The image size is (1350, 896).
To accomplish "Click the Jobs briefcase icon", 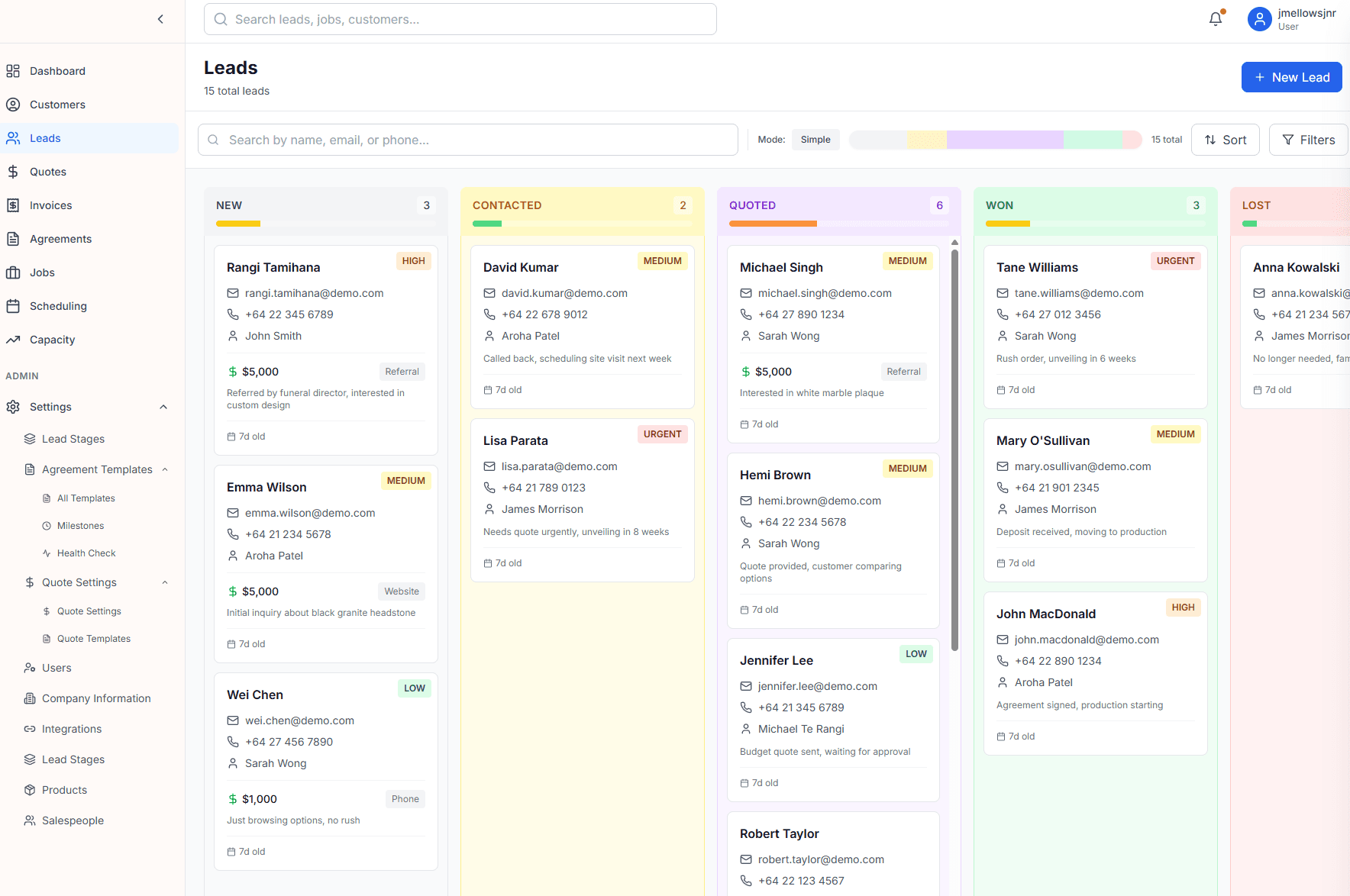I will pos(13,272).
